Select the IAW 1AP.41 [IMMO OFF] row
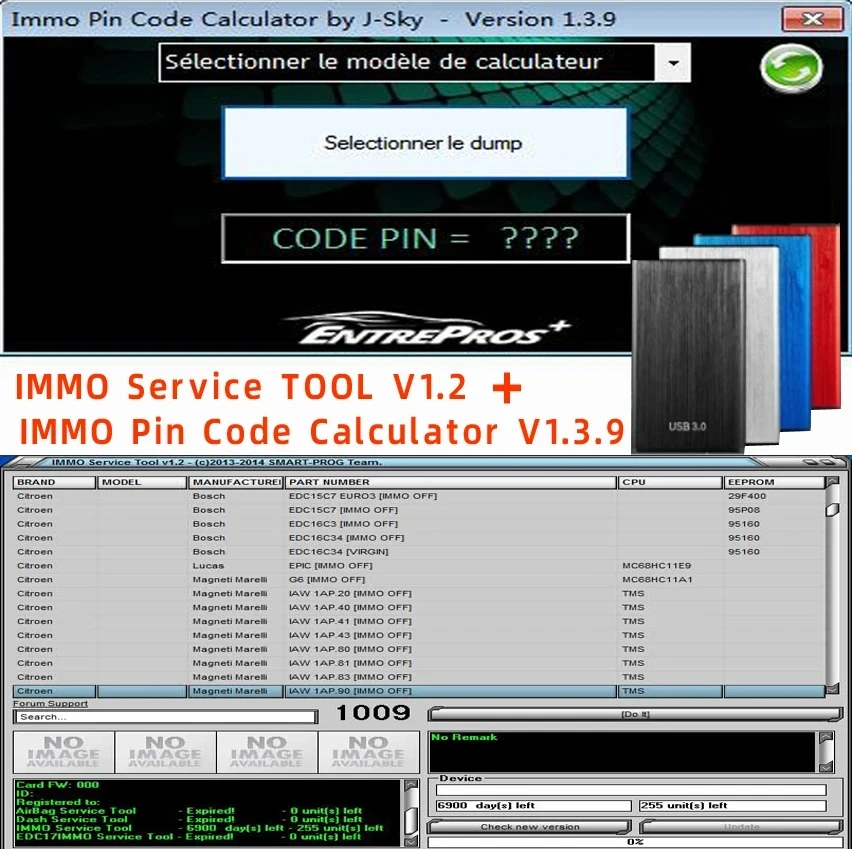Screen dimensions: 852x849 418,621
